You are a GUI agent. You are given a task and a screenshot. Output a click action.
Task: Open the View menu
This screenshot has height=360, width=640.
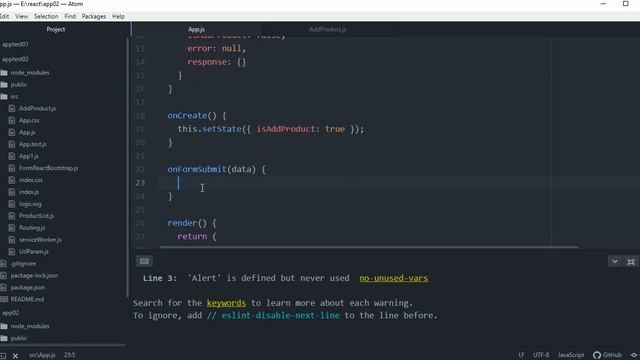tap(22, 16)
